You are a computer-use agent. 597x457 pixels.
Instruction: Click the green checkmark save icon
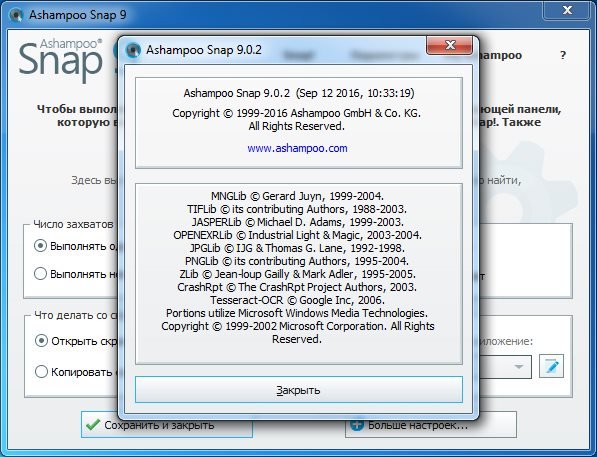pos(93,425)
